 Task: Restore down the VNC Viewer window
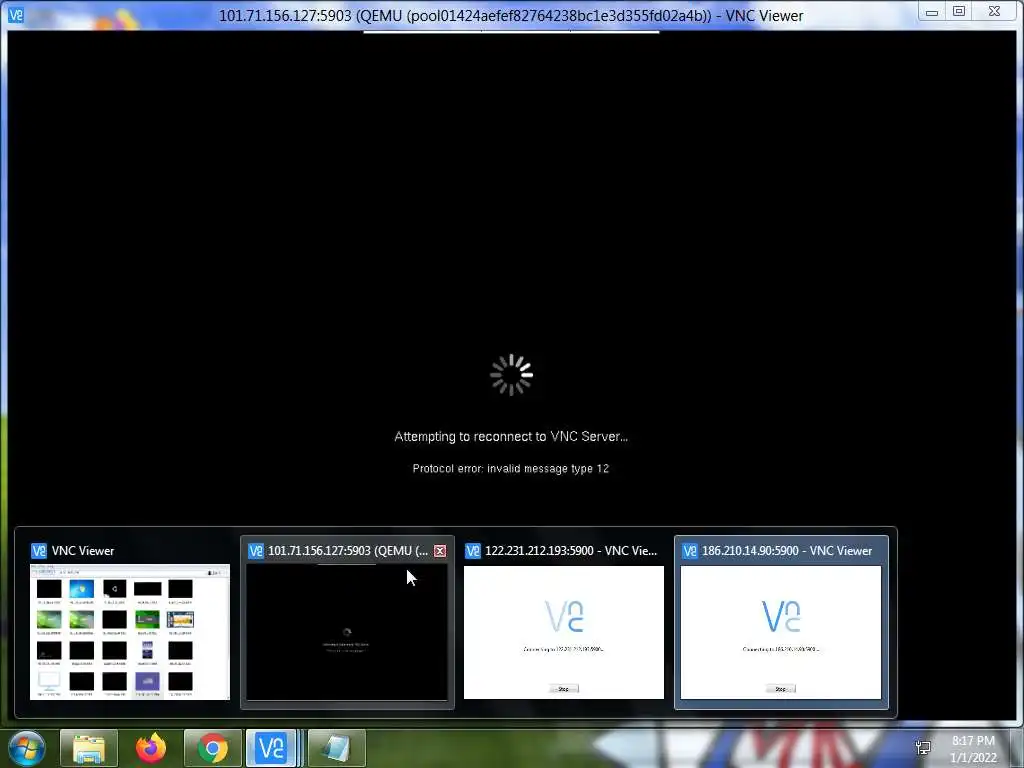click(959, 12)
